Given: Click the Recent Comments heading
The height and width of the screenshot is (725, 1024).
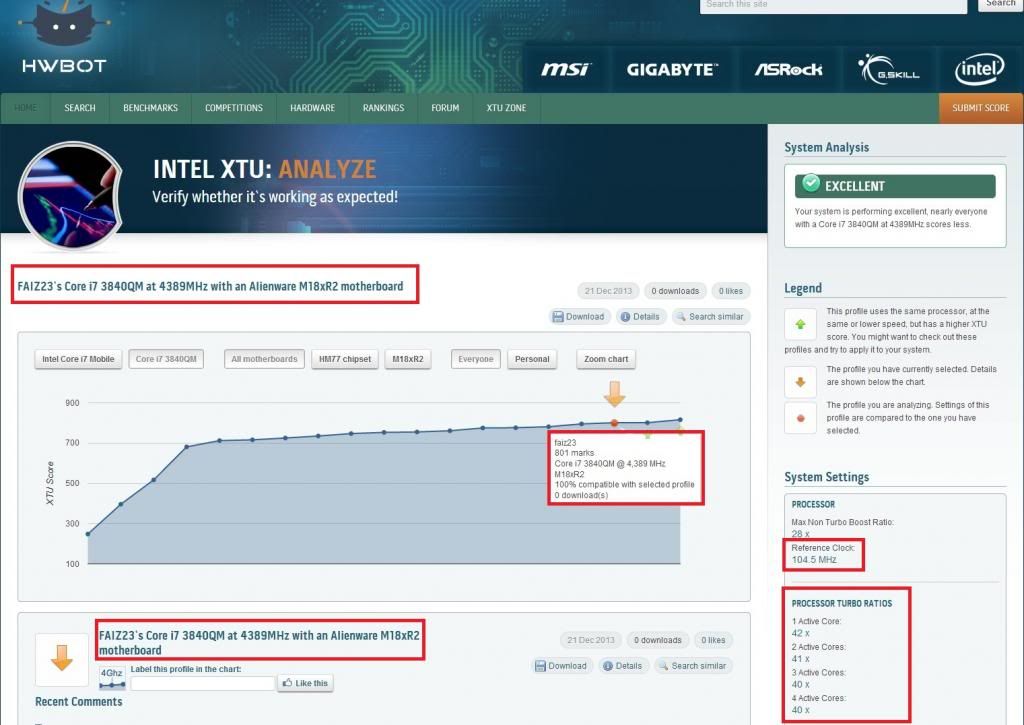Looking at the screenshot, I should point(78,701).
